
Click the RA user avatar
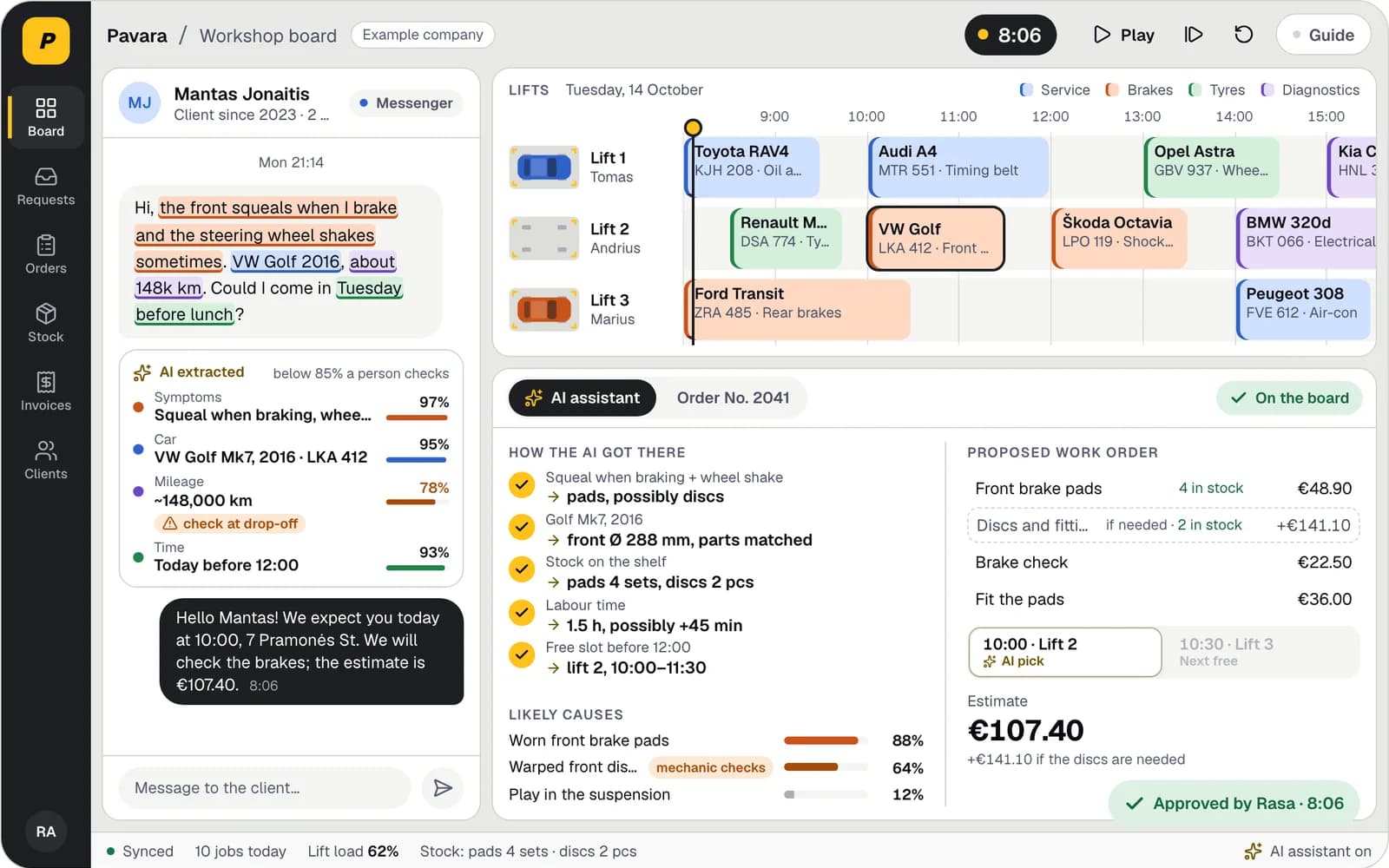coord(46,832)
